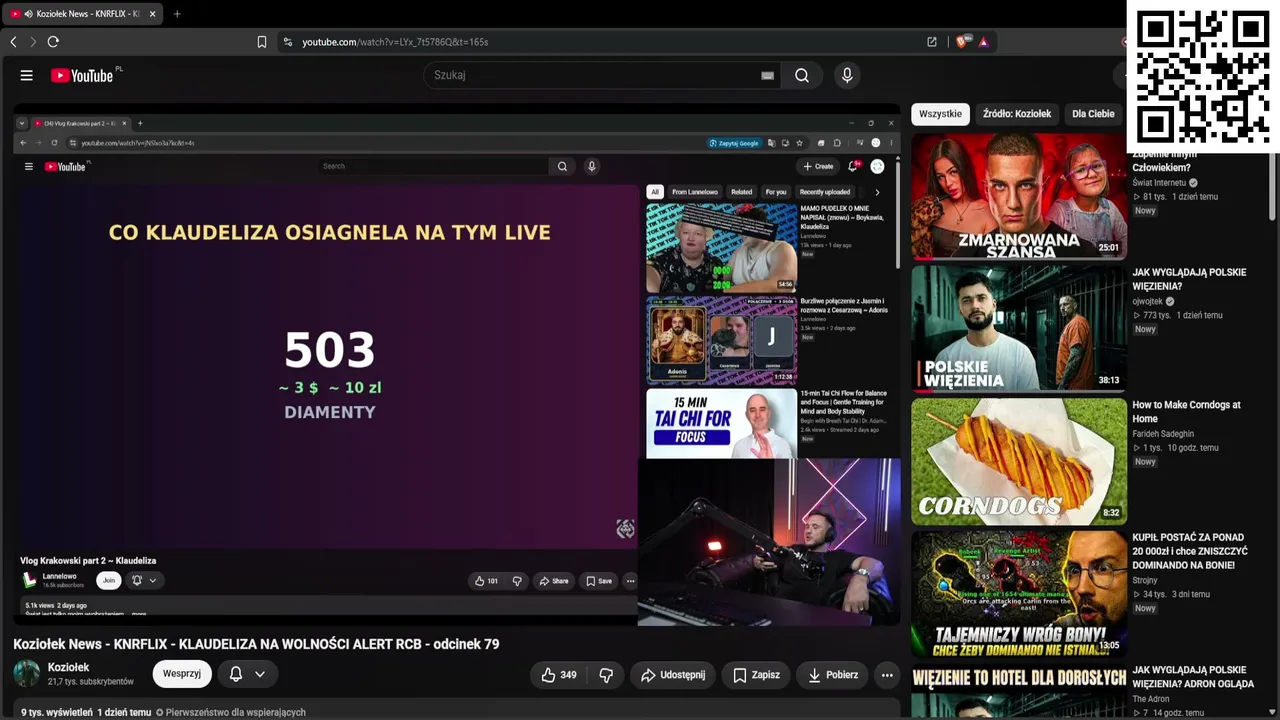Open the Corndogs video thumbnail
The width and height of the screenshot is (1280, 720).
point(1019,462)
